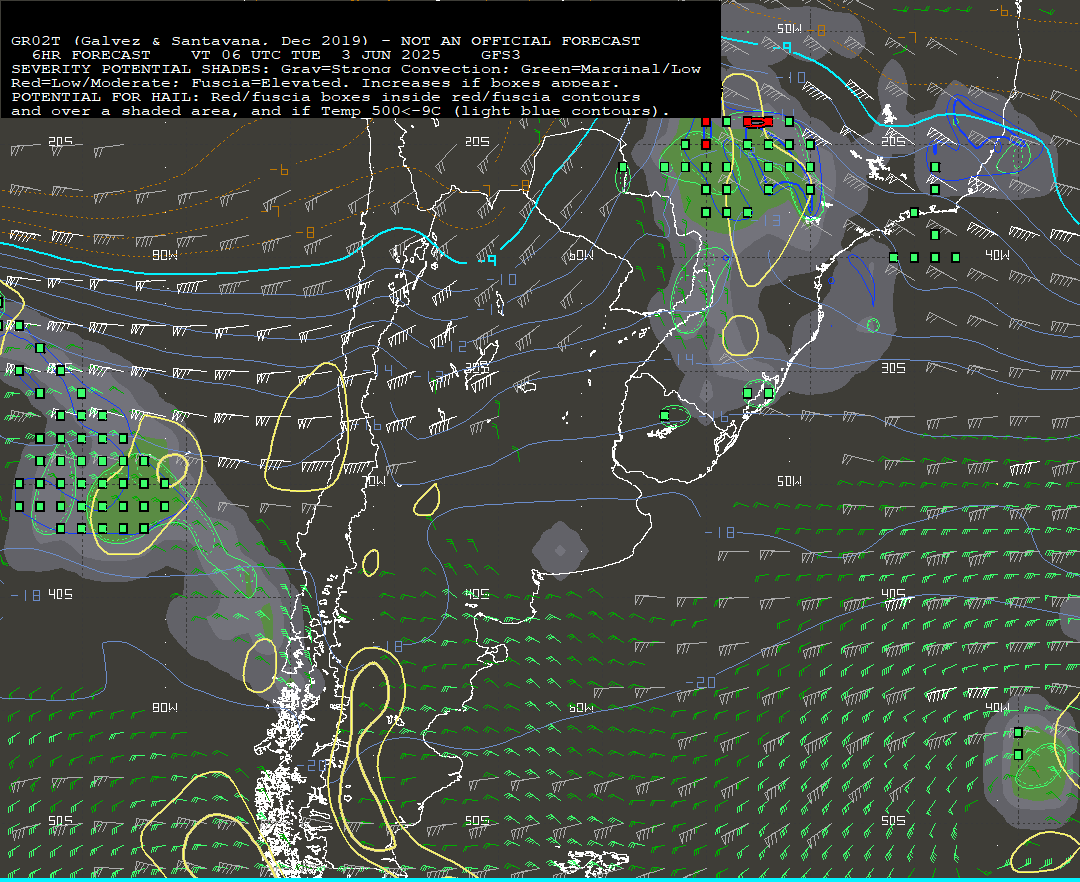Click the valid time 'VT 06 UTC TUE 3 JUN 2025'
Screen dimensions: 1080x882
coord(315,55)
